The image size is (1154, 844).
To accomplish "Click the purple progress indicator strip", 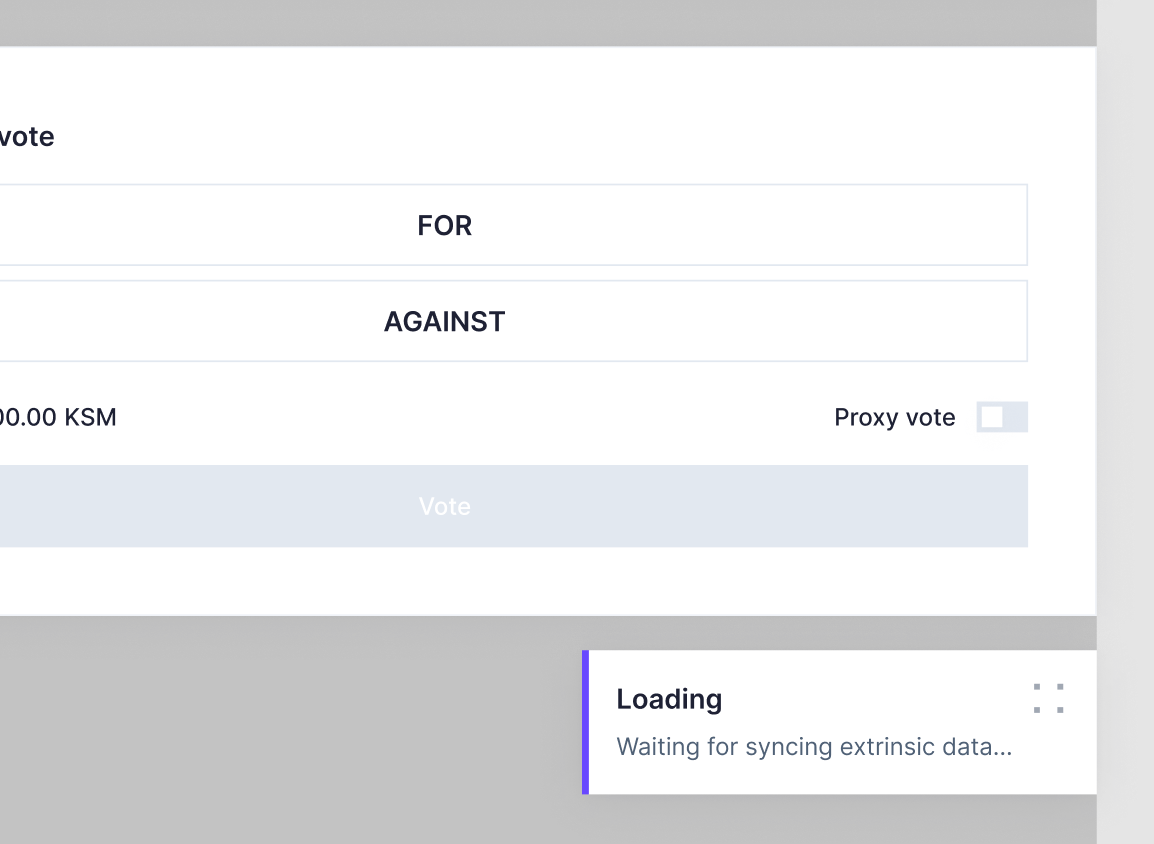I will point(587,722).
